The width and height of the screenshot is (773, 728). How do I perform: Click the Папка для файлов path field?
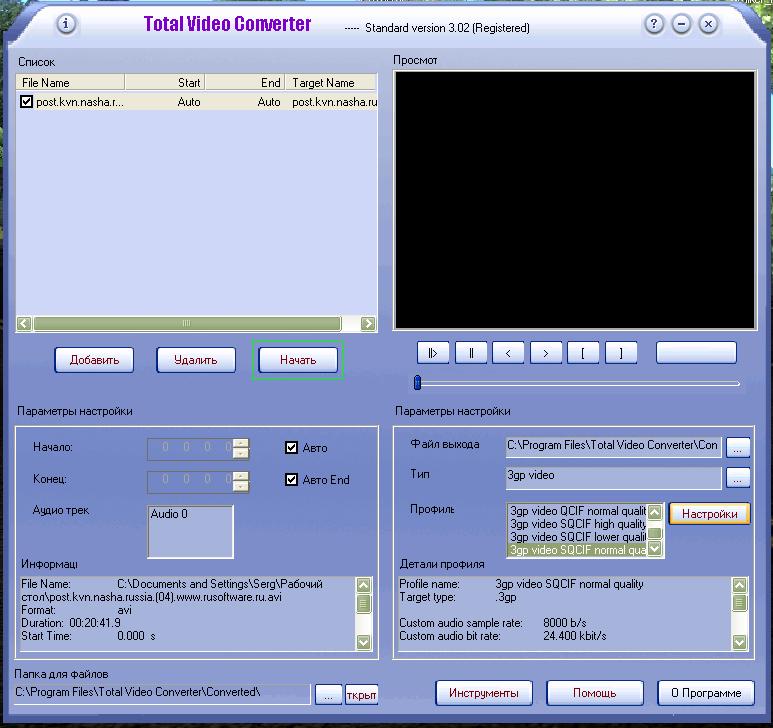tap(162, 694)
